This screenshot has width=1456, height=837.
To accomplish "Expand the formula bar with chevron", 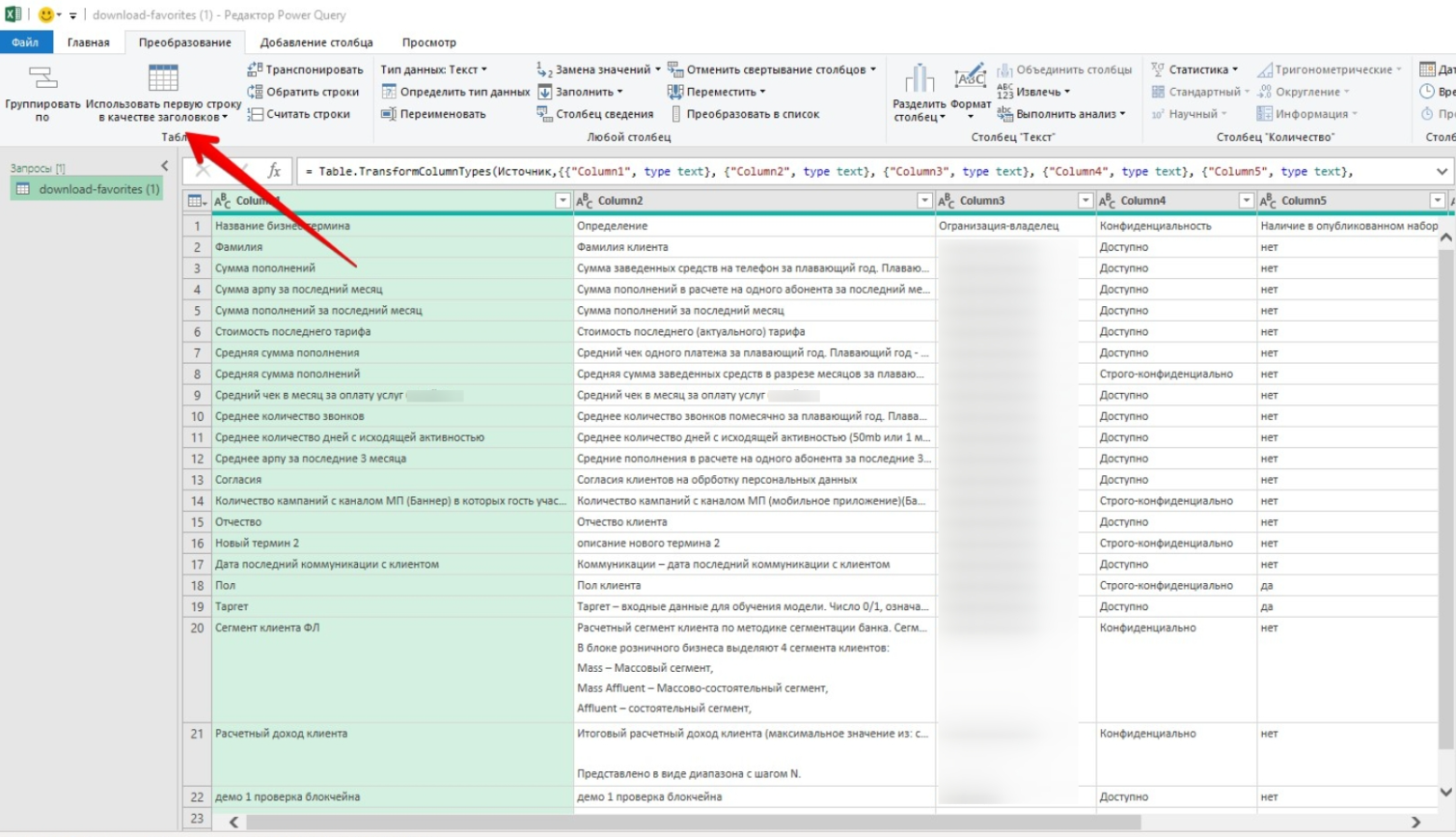I will (x=1442, y=171).
